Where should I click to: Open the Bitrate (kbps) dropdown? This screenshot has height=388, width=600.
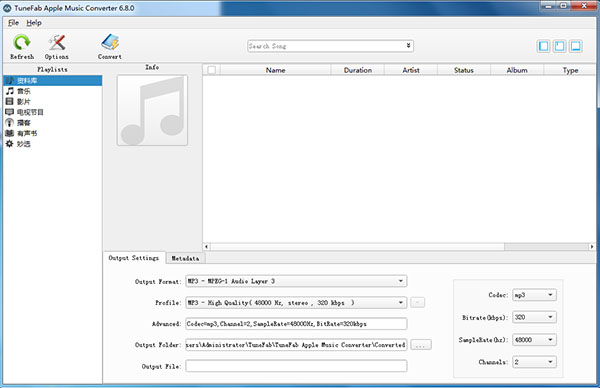tap(535, 317)
